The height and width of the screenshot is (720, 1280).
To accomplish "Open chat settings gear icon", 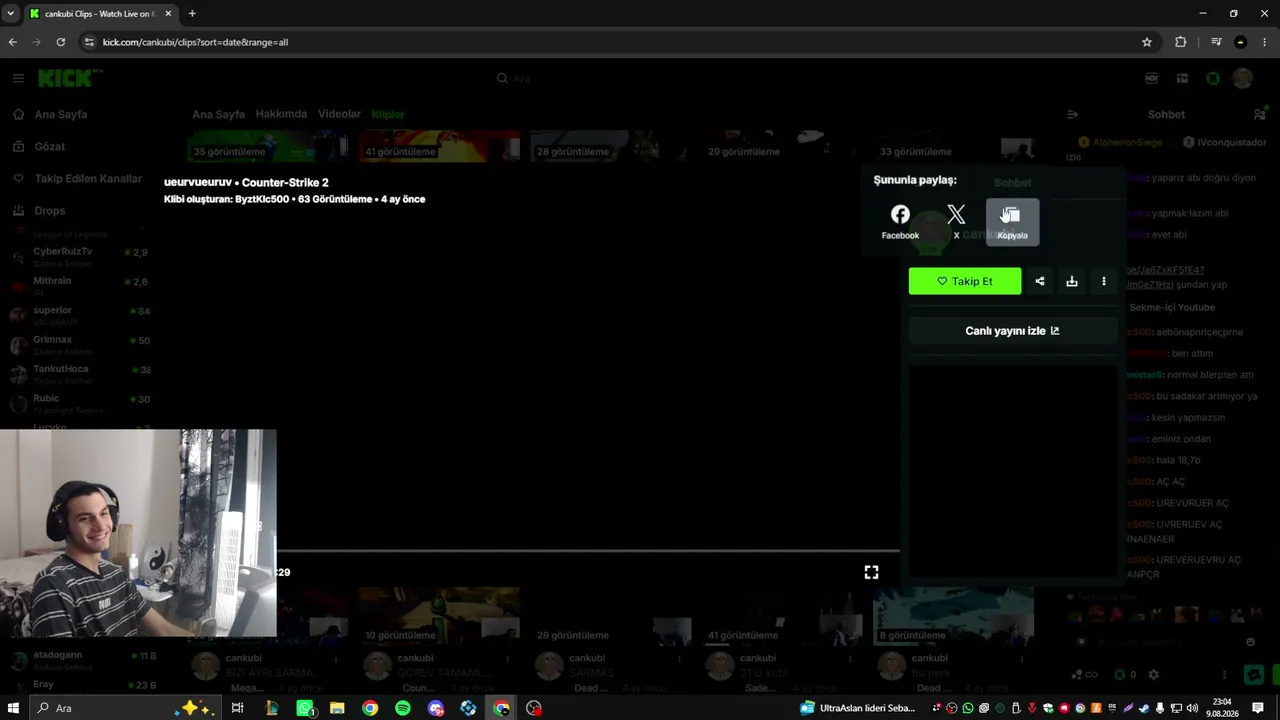I will click(1153, 675).
